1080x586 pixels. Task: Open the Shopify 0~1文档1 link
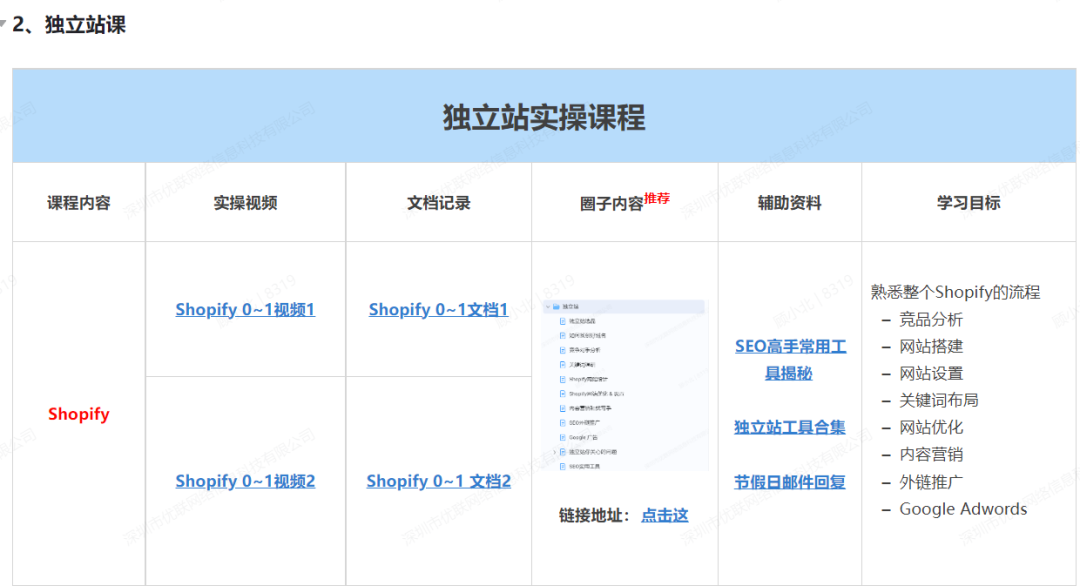click(x=438, y=310)
